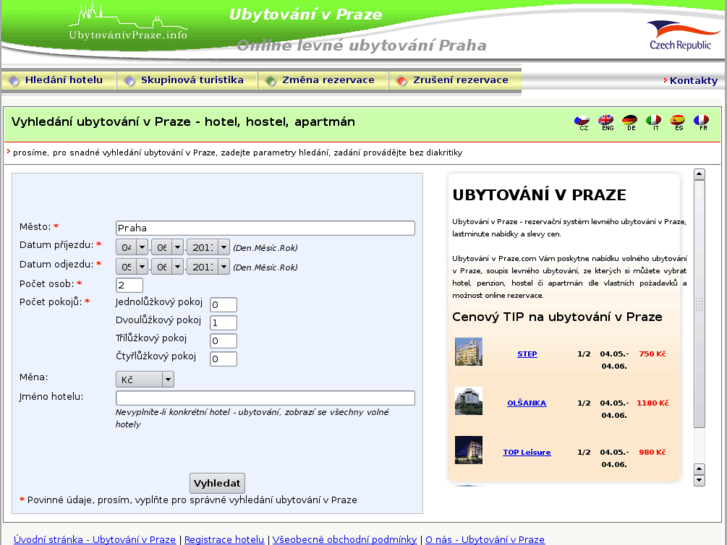Open the Hledání hotelu menu tab
The width and height of the screenshot is (727, 545).
tap(58, 80)
